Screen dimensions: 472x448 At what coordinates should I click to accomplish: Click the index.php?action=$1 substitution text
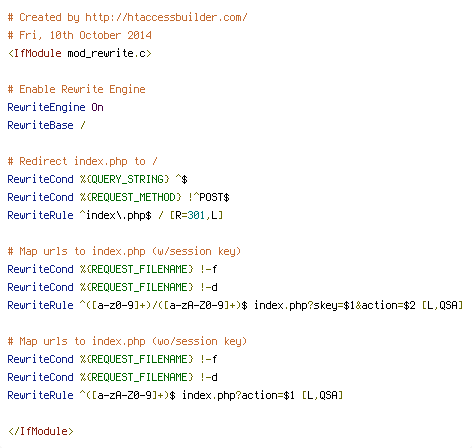pyautogui.click(x=238, y=395)
